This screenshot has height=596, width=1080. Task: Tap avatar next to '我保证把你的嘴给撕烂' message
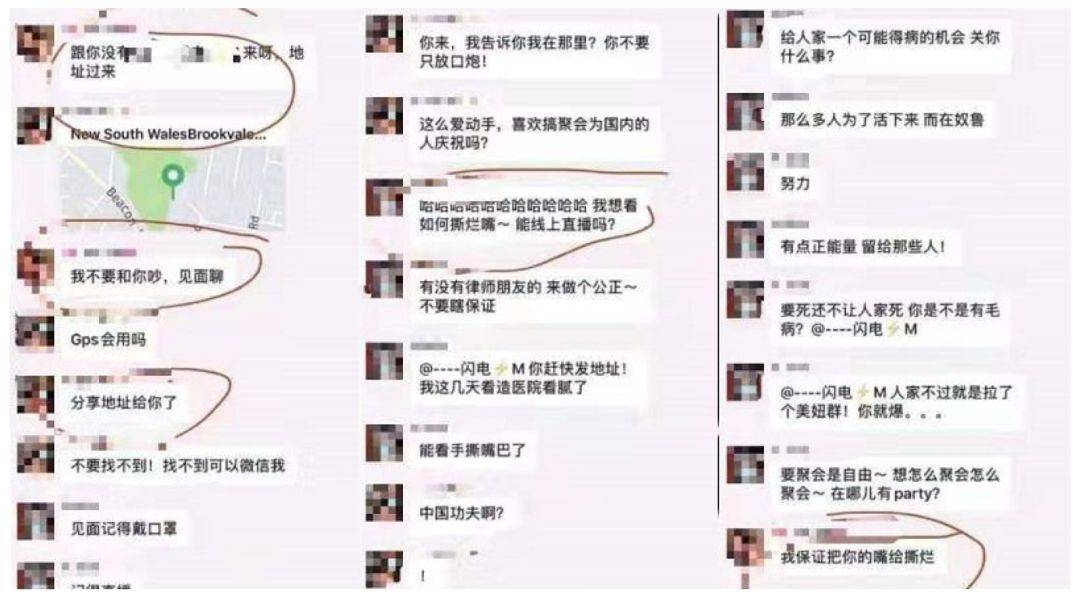point(745,548)
